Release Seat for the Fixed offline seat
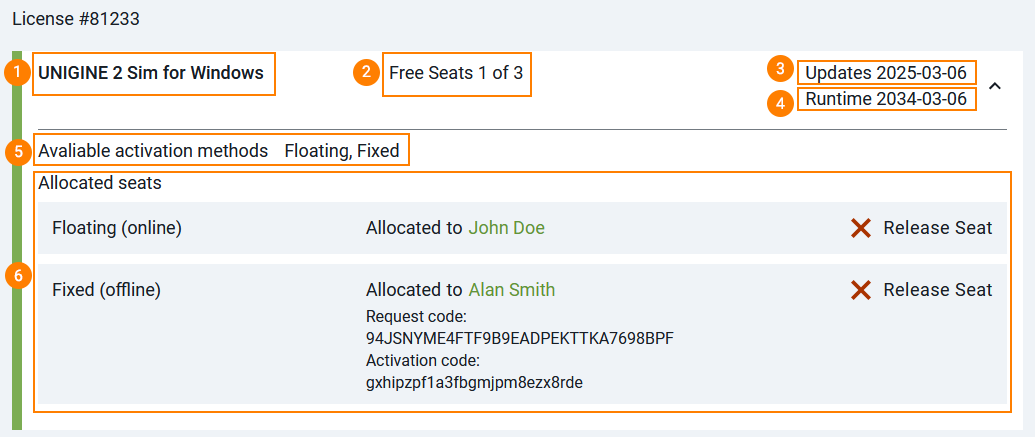Screen dimensions: 1035x437 pos(937,290)
